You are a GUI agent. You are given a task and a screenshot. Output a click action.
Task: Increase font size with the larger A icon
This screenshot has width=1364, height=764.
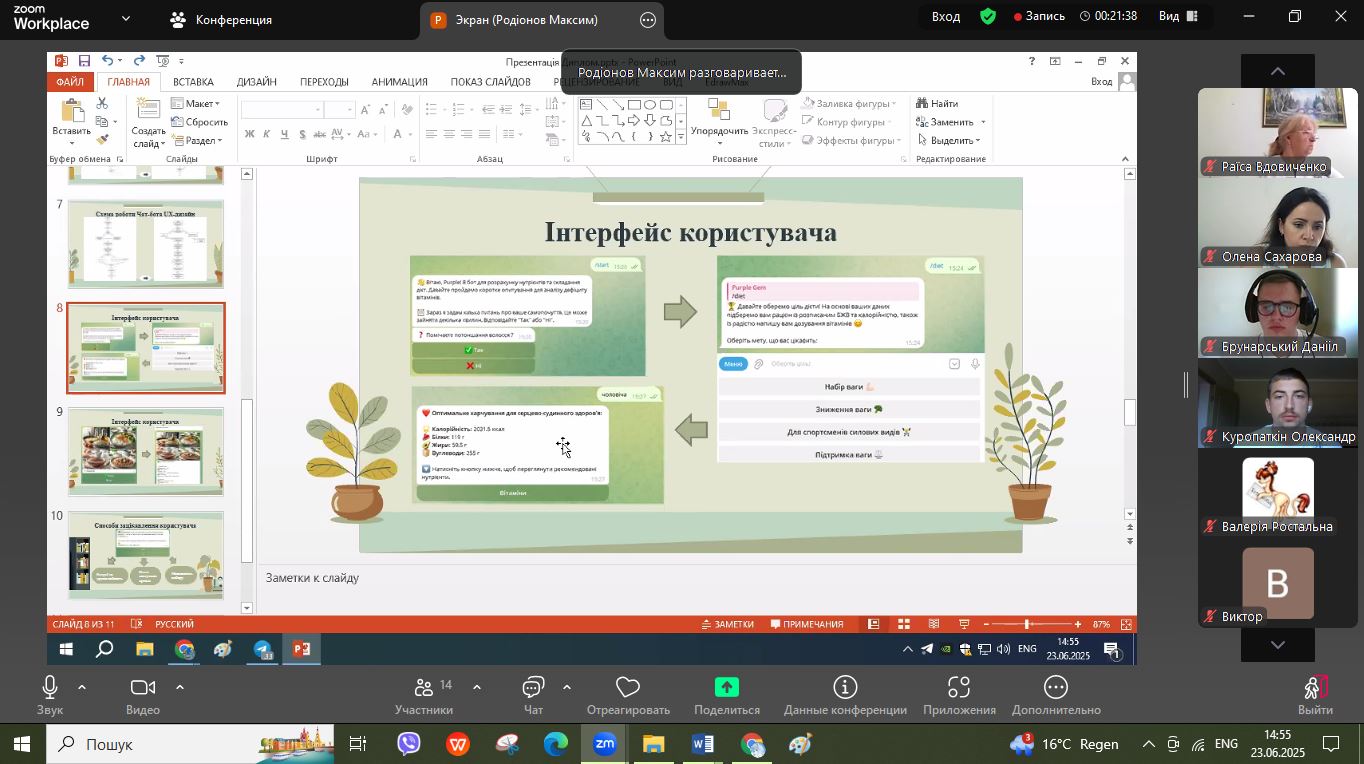pos(365,110)
